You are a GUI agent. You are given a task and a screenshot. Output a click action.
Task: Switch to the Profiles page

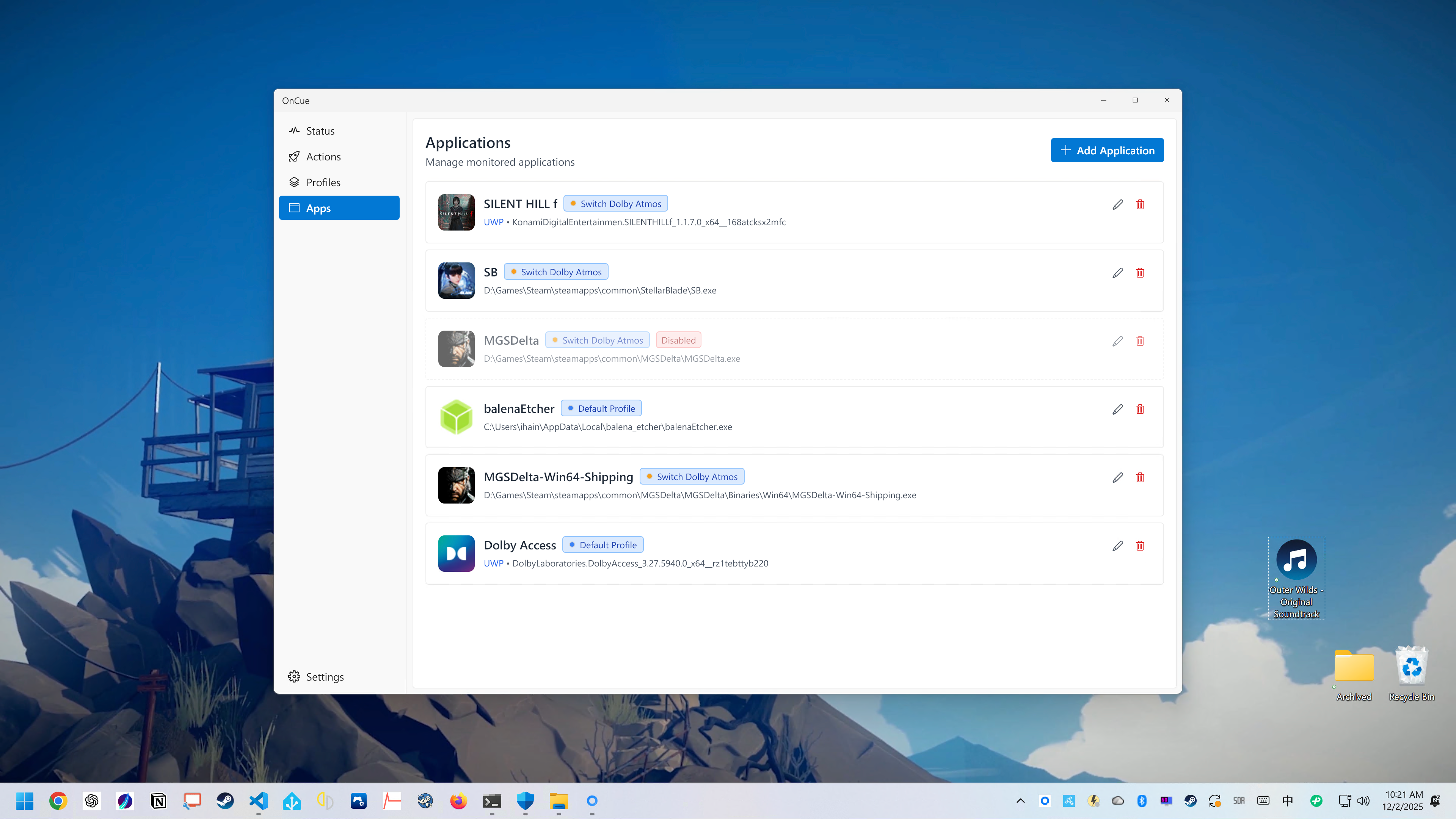point(323,182)
